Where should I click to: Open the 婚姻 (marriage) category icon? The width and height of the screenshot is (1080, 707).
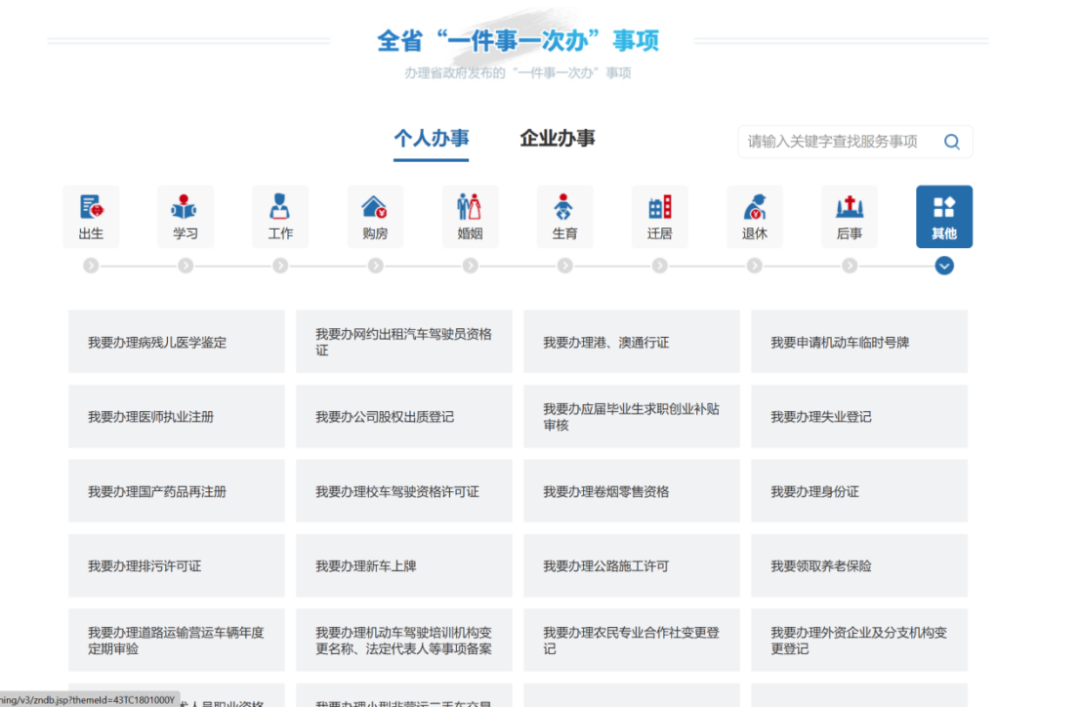point(470,216)
